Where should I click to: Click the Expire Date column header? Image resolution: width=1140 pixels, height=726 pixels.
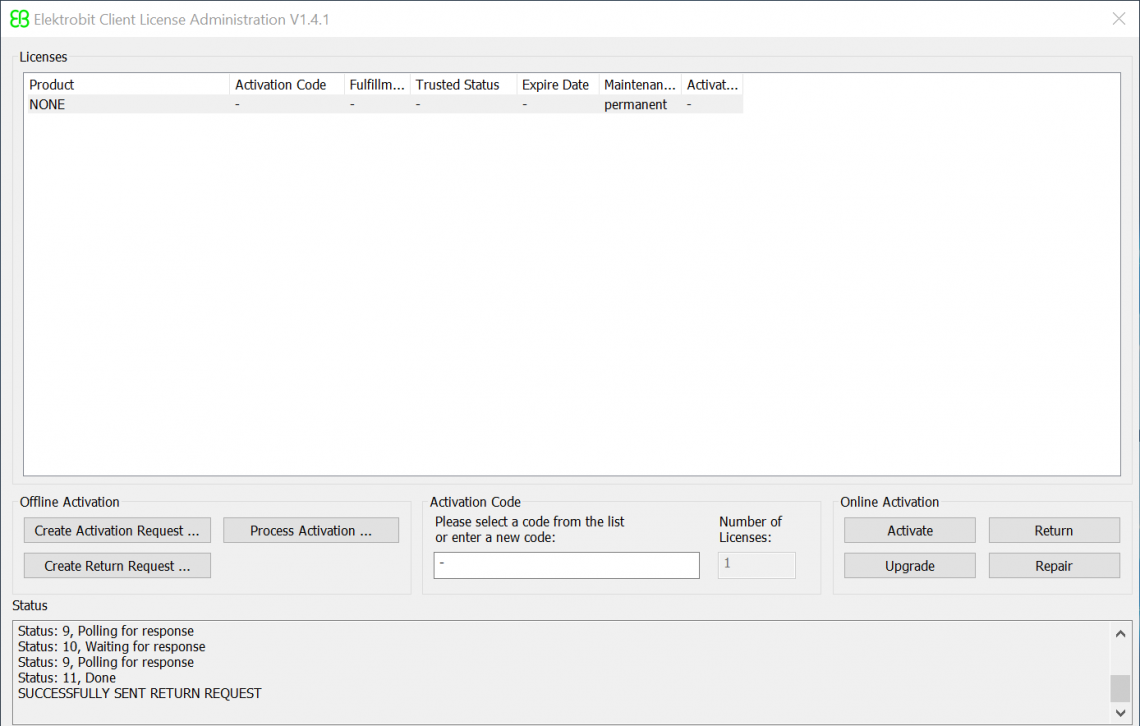557,85
